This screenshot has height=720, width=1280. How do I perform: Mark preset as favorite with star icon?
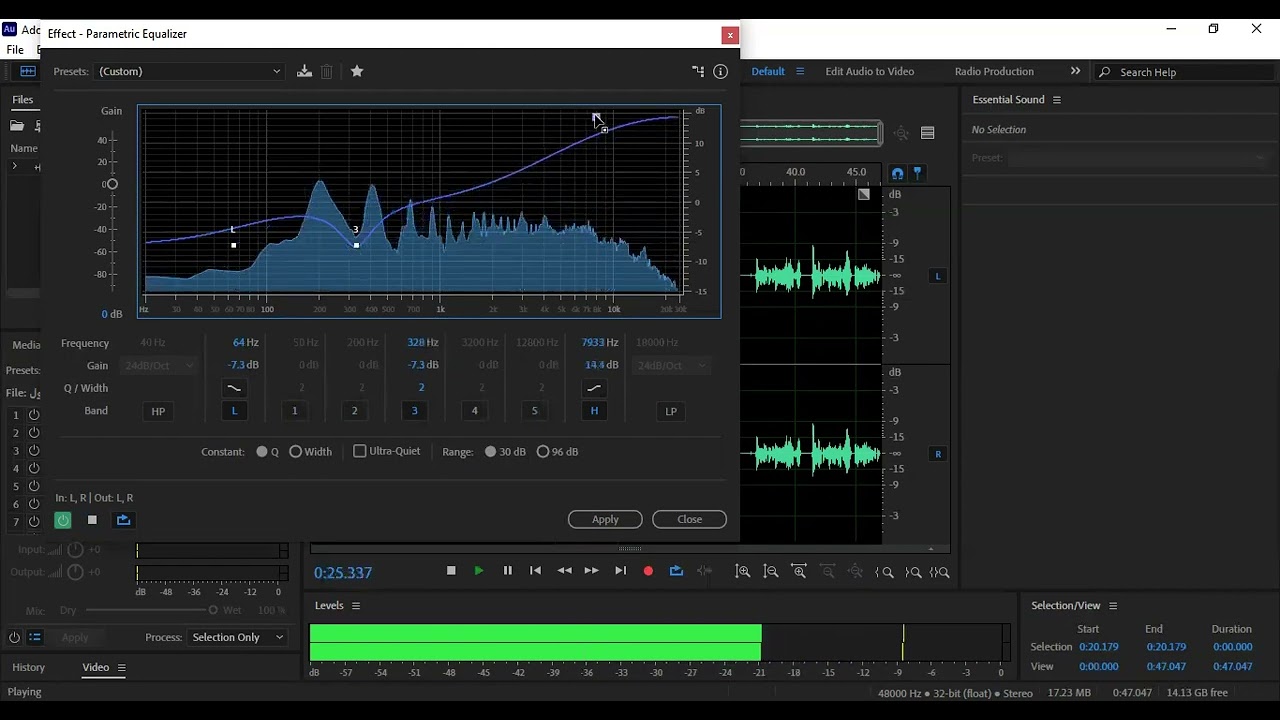point(357,71)
